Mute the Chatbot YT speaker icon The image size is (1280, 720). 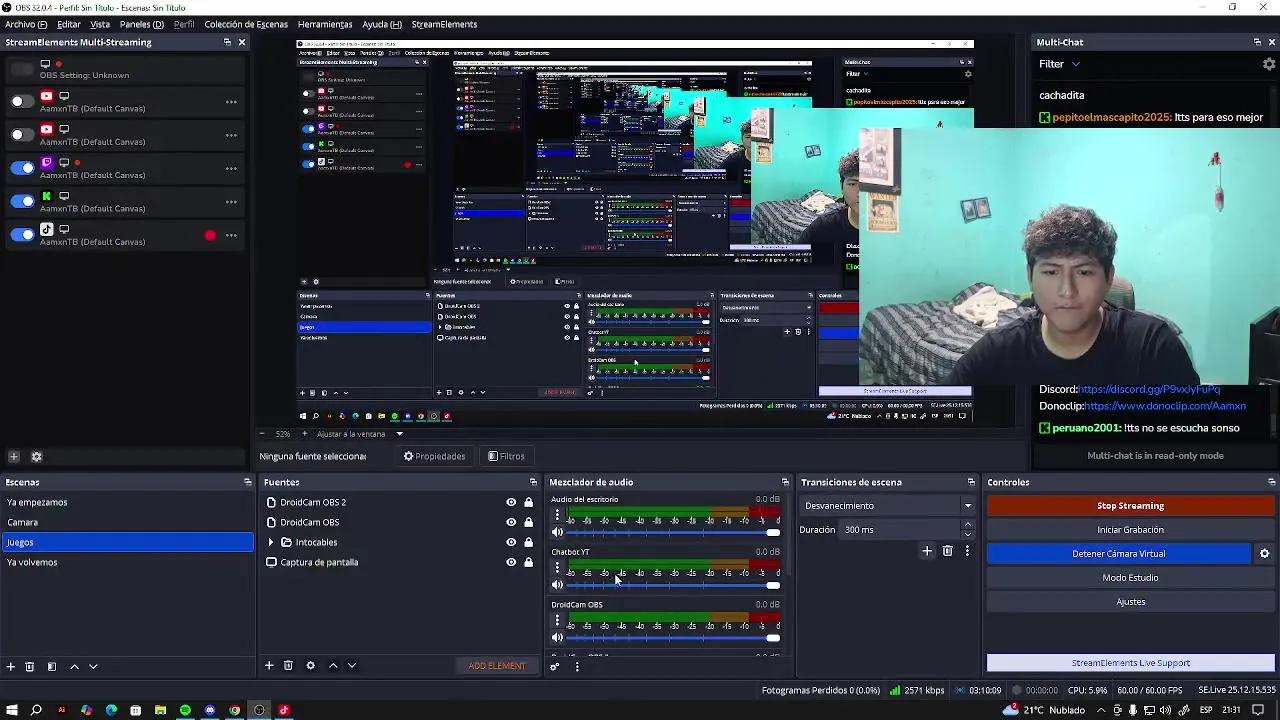tap(558, 585)
